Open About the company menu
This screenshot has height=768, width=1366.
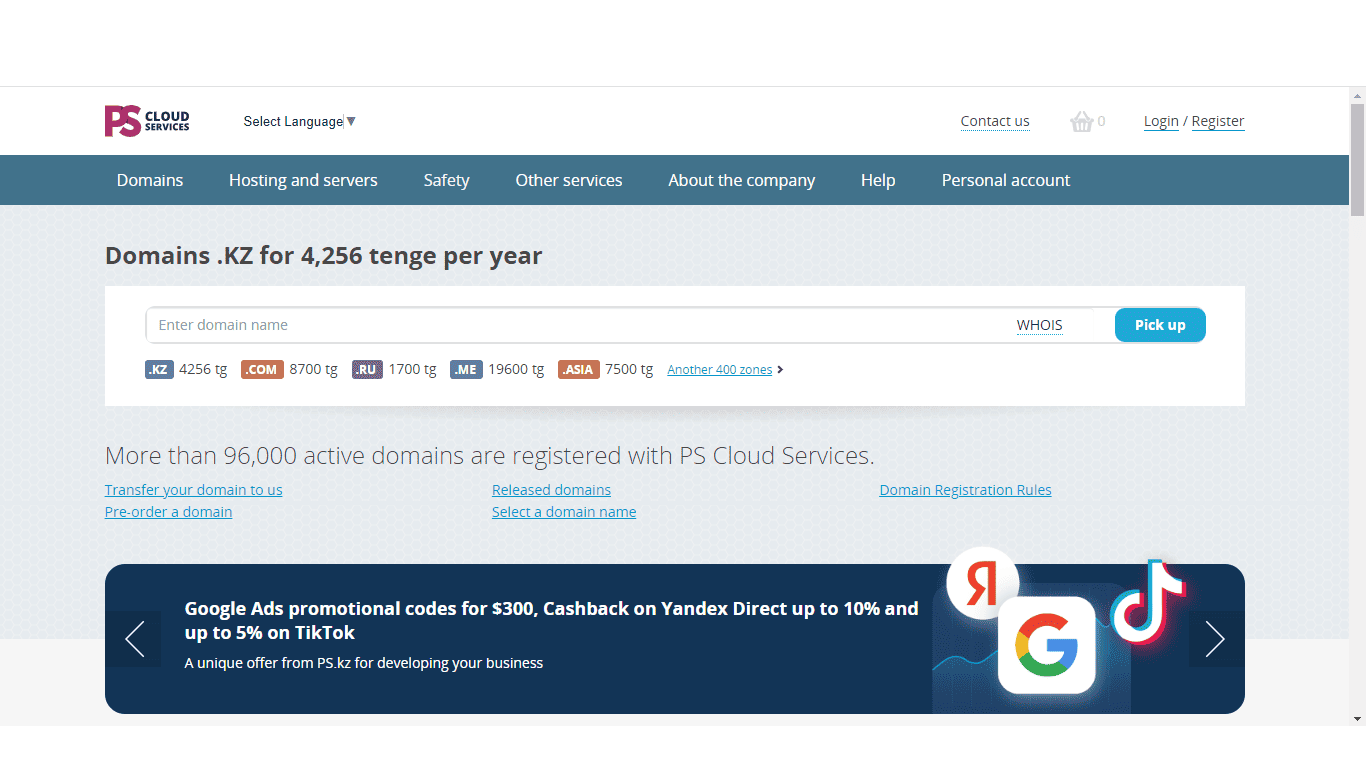tap(742, 180)
